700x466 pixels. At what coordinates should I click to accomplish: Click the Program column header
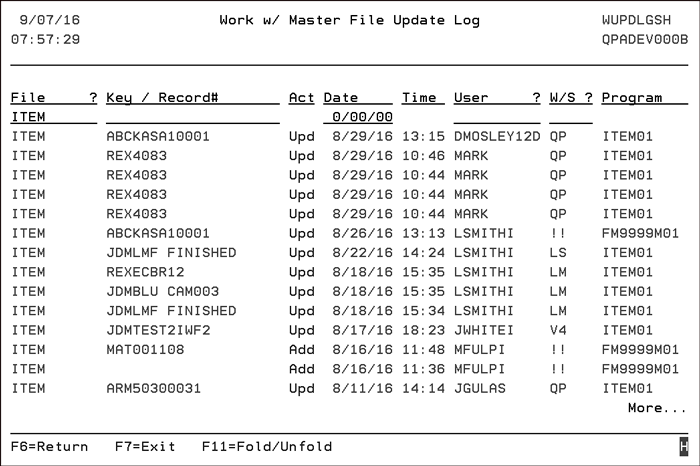[632, 97]
